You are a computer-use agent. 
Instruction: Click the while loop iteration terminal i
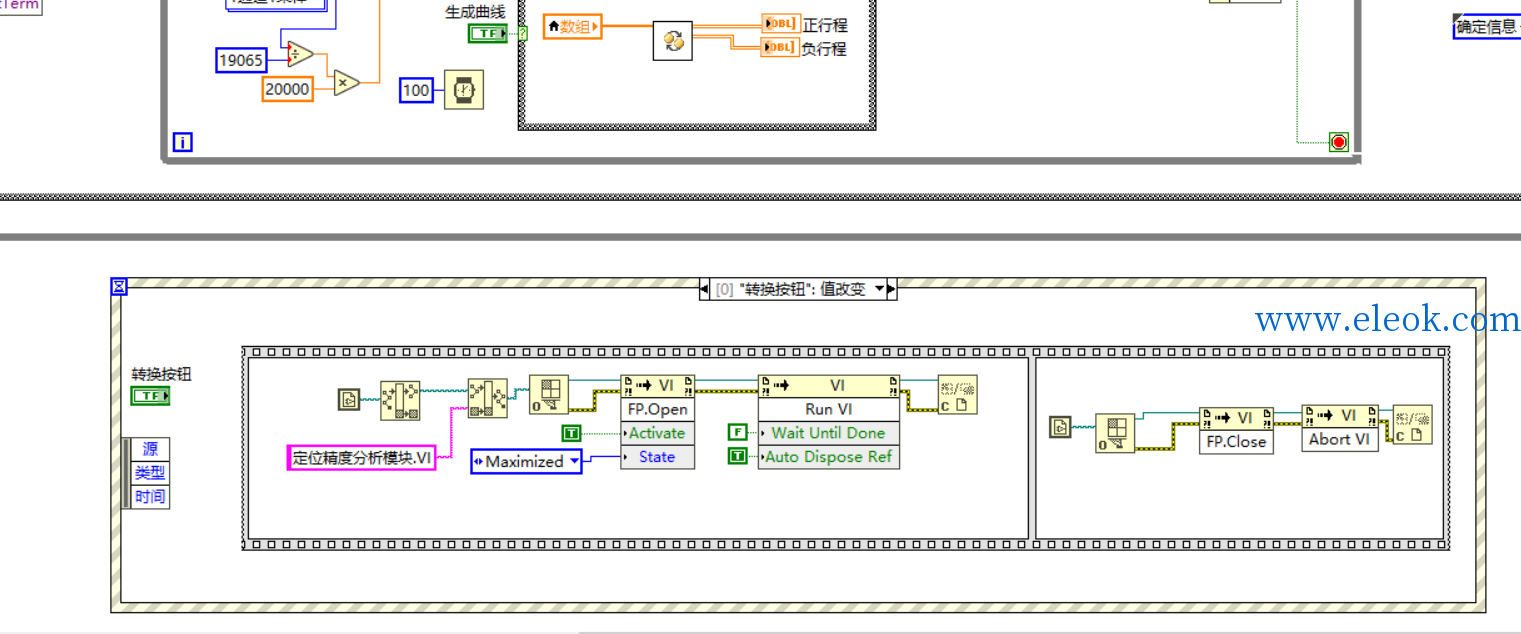[182, 142]
